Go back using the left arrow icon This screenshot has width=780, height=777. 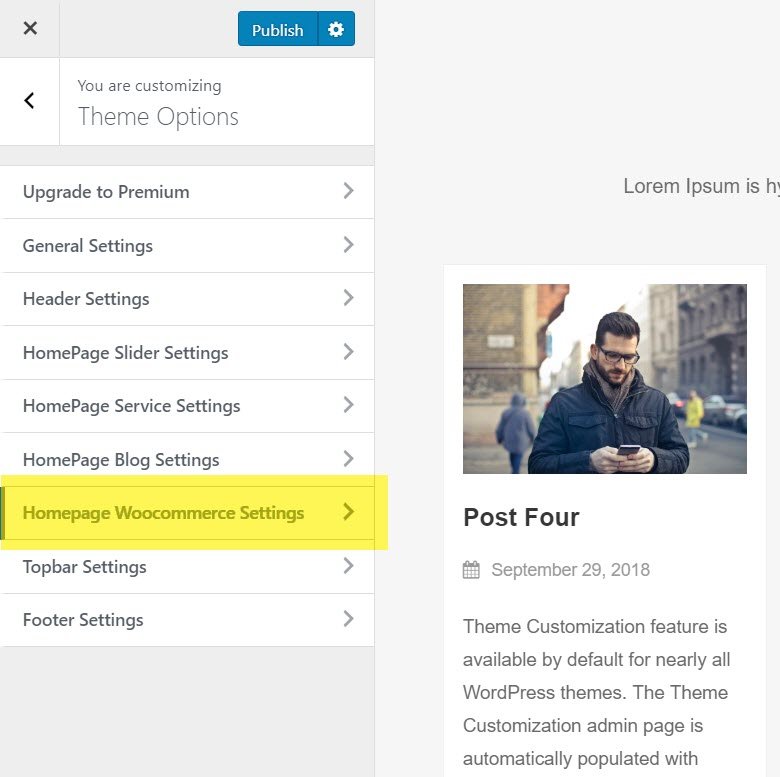click(29, 100)
